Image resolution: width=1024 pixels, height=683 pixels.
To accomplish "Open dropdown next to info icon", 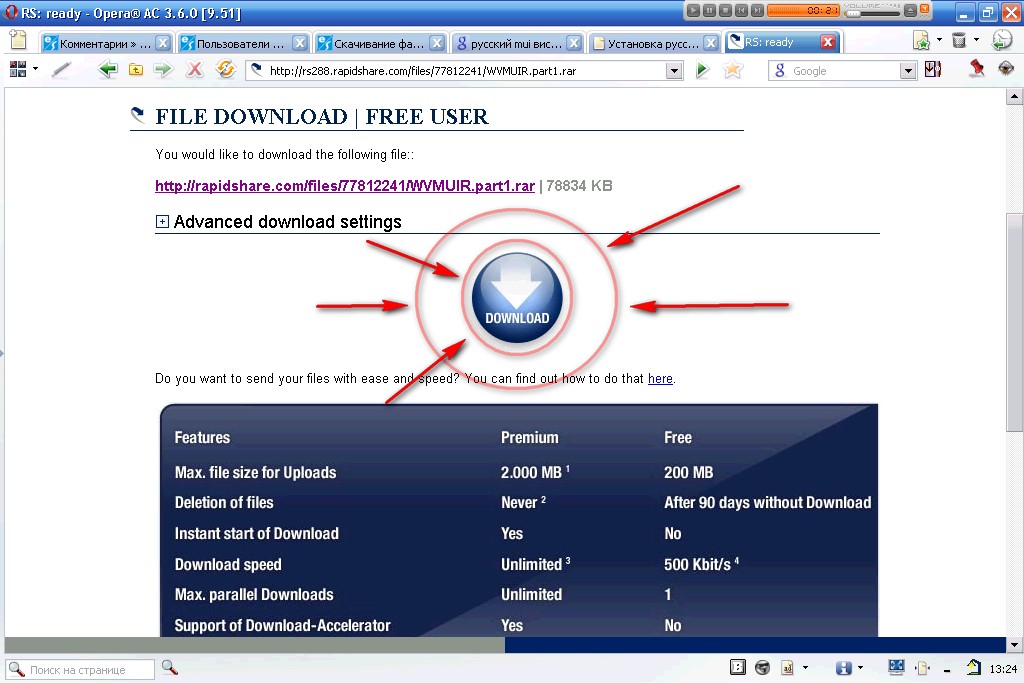I will coord(860,668).
